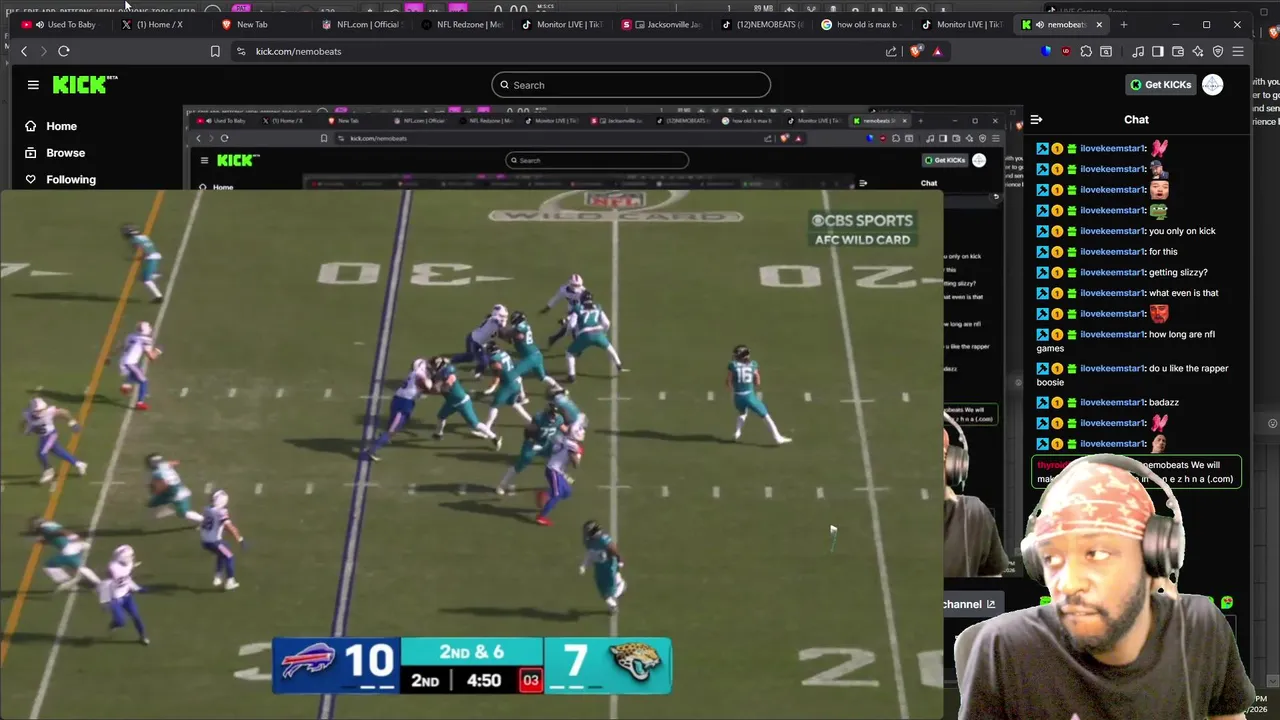Click the pinned green-bordered chat message

tap(1137, 472)
